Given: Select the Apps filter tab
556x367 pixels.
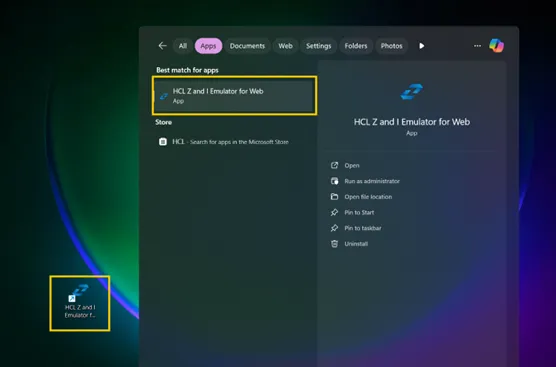Looking at the screenshot, I should click(208, 46).
